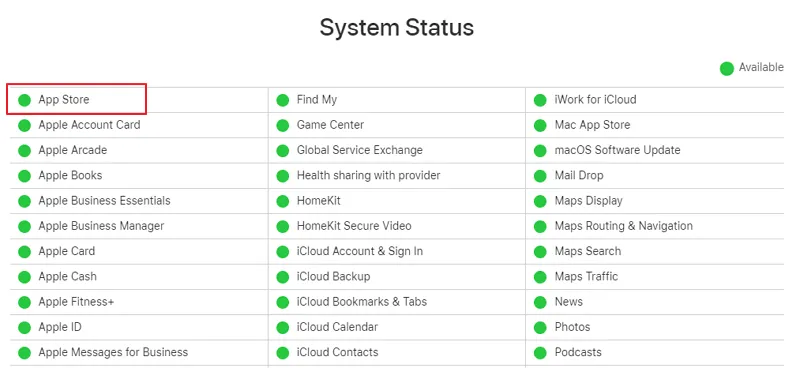Open Apple Business Essentials status
The height and width of the screenshot is (368, 800).
[105, 201]
